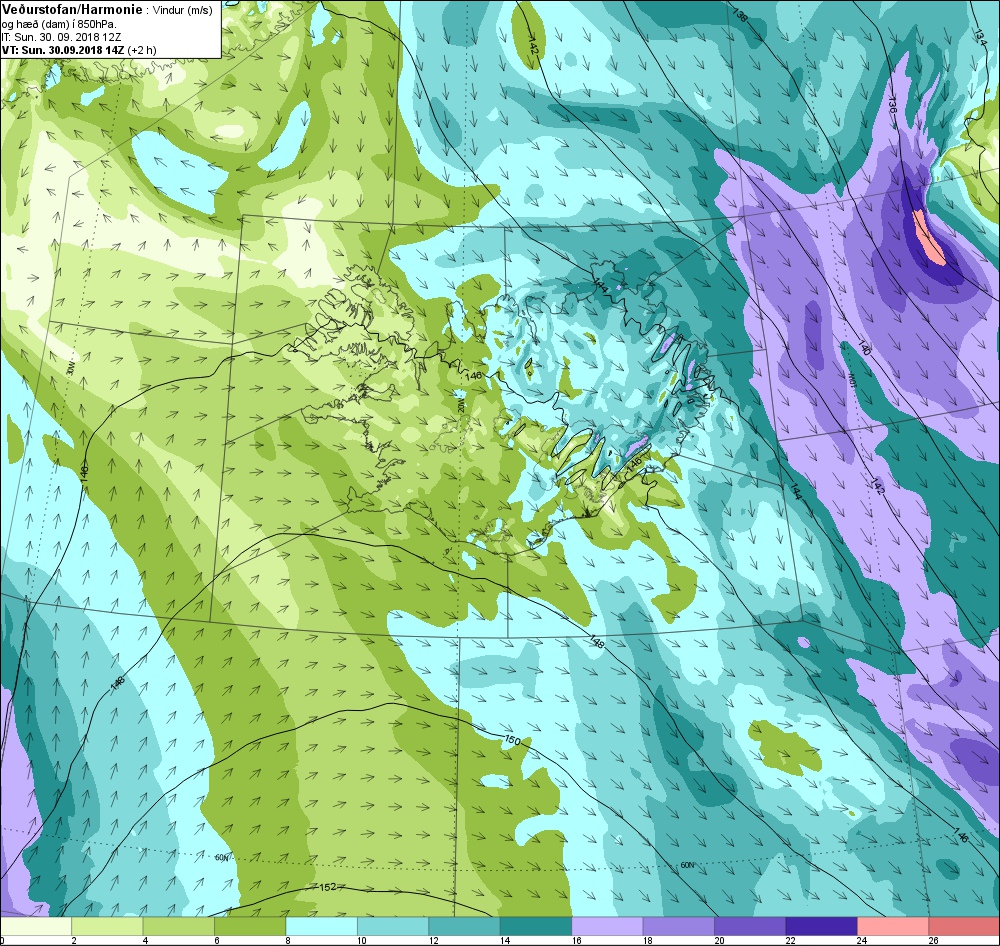Click the "og hæð (dam) í 850hPa." line

(59, 24)
